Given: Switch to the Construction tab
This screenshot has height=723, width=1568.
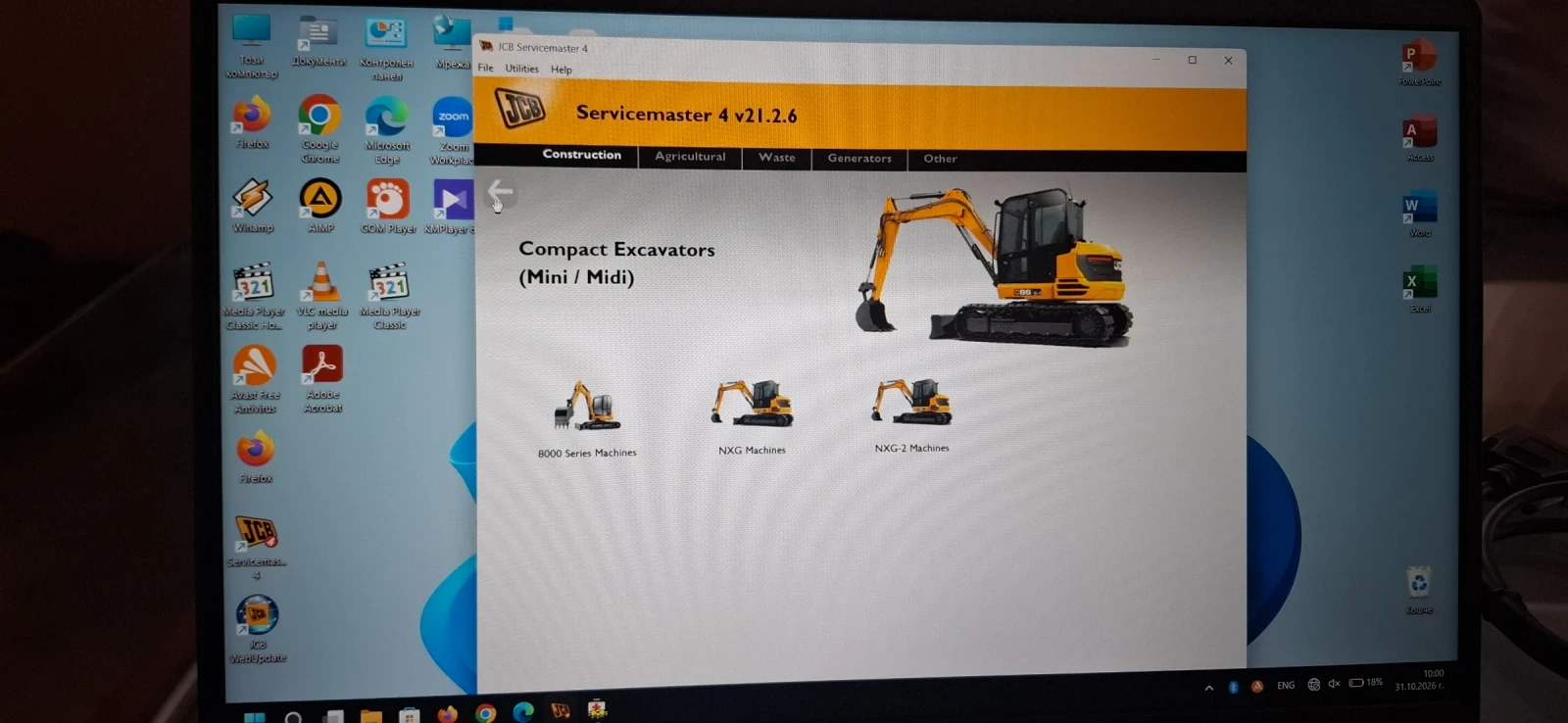Looking at the screenshot, I should [582, 155].
